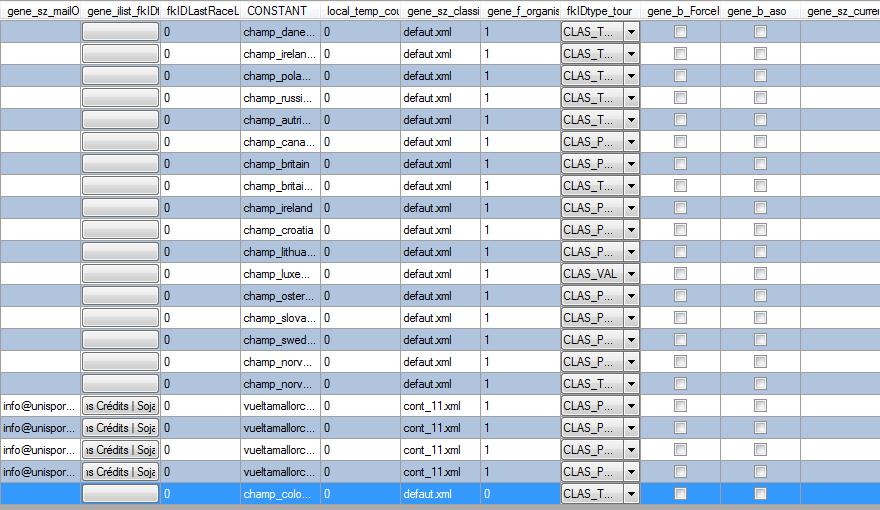Click the gene_b_aso column header
880x510 pixels.
coord(759,10)
